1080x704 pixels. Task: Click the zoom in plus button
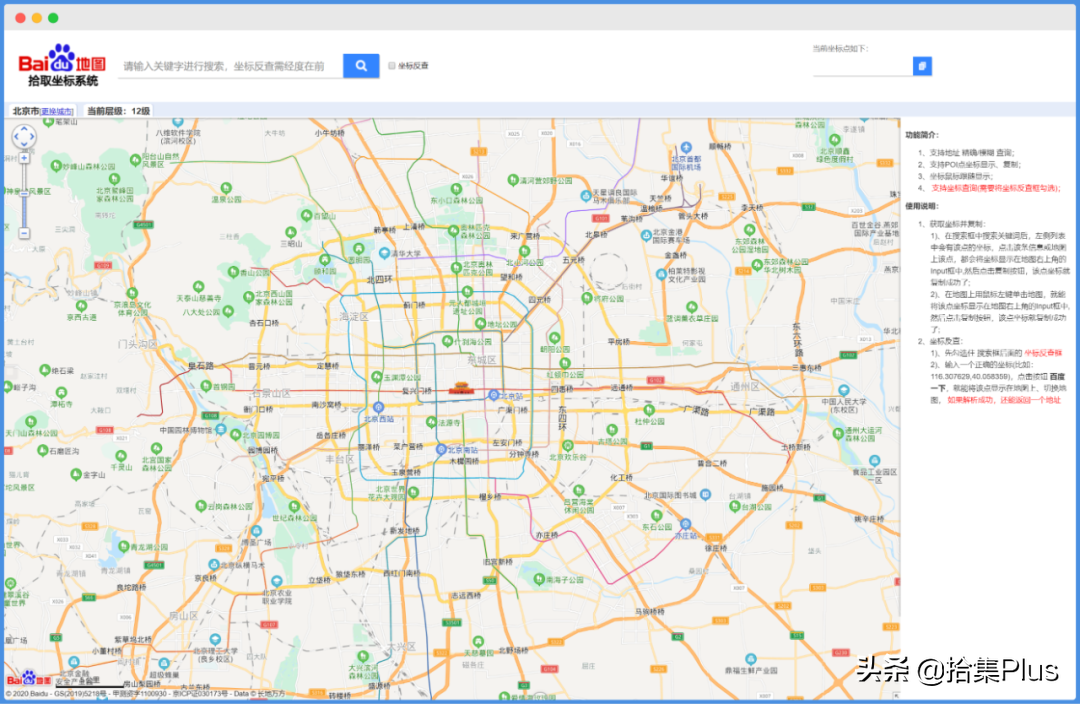[x=24, y=157]
